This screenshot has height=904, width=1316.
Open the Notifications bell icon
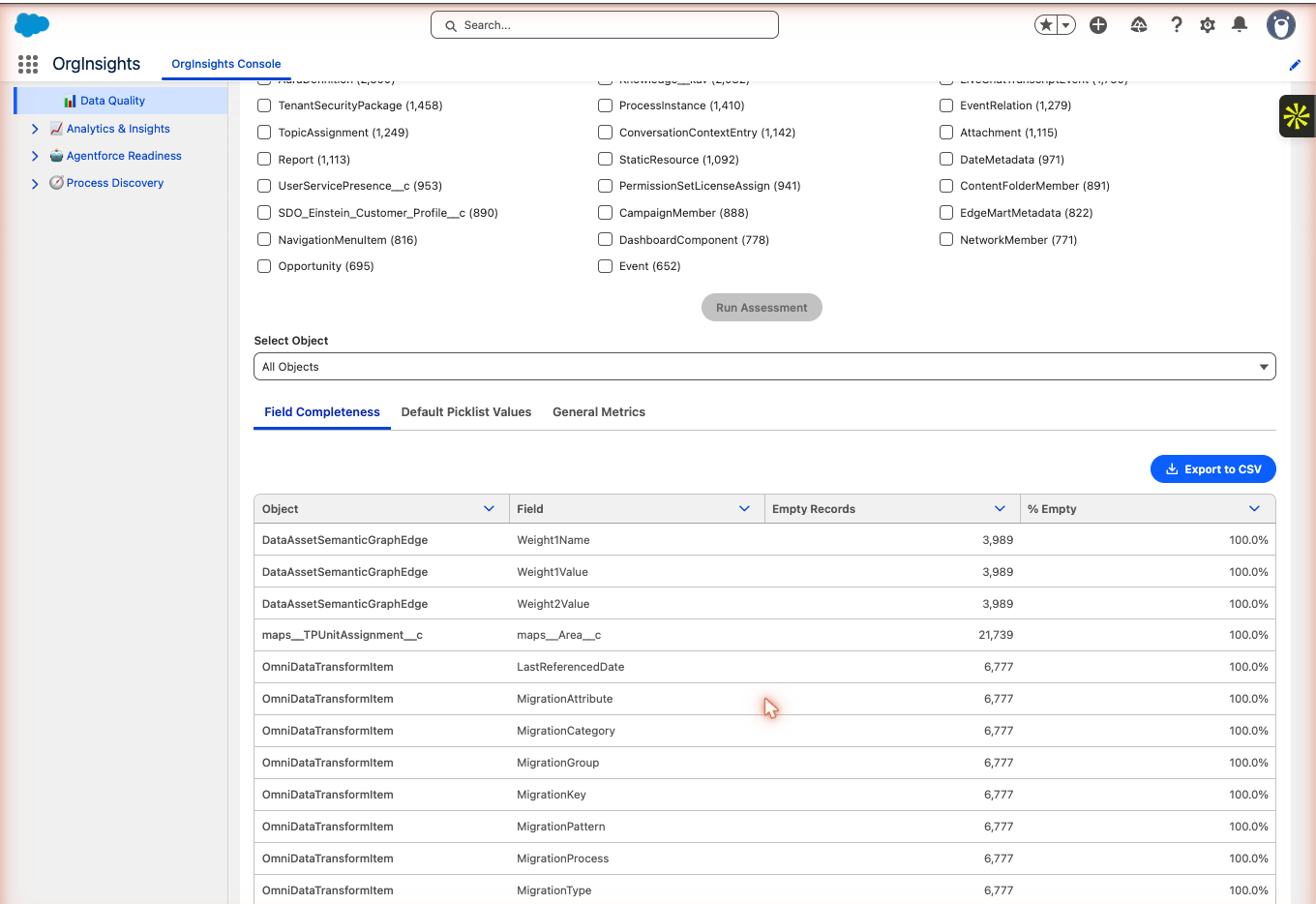tap(1240, 25)
